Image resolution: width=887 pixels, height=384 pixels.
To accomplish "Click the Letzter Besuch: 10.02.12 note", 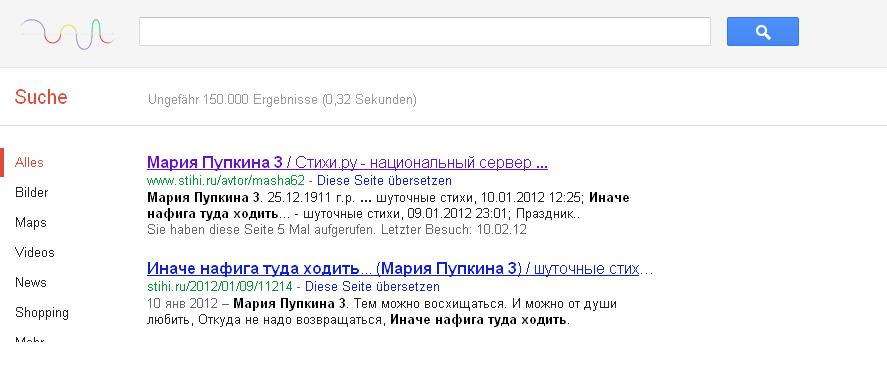I will pyautogui.click(x=454, y=230).
